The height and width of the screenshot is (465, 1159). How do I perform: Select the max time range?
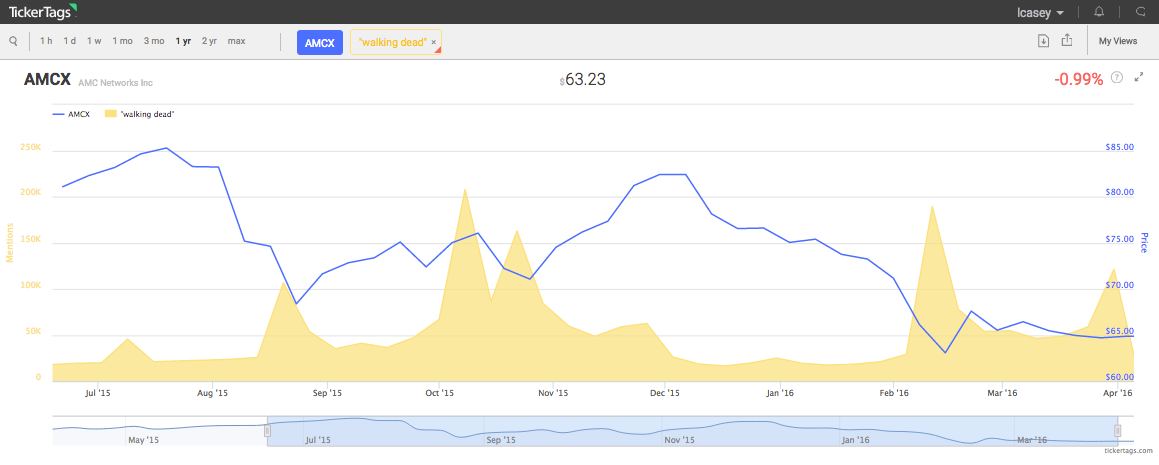click(x=237, y=41)
